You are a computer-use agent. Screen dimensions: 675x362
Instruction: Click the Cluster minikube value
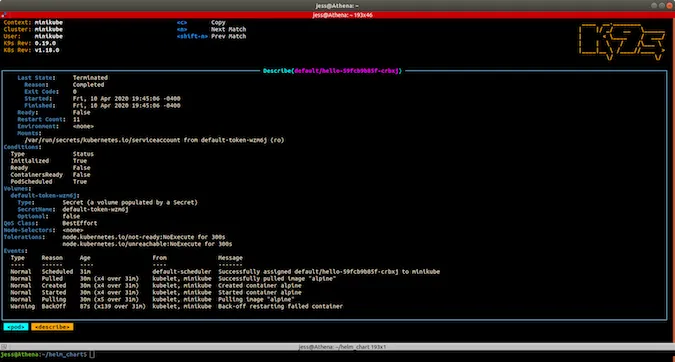(49, 29)
